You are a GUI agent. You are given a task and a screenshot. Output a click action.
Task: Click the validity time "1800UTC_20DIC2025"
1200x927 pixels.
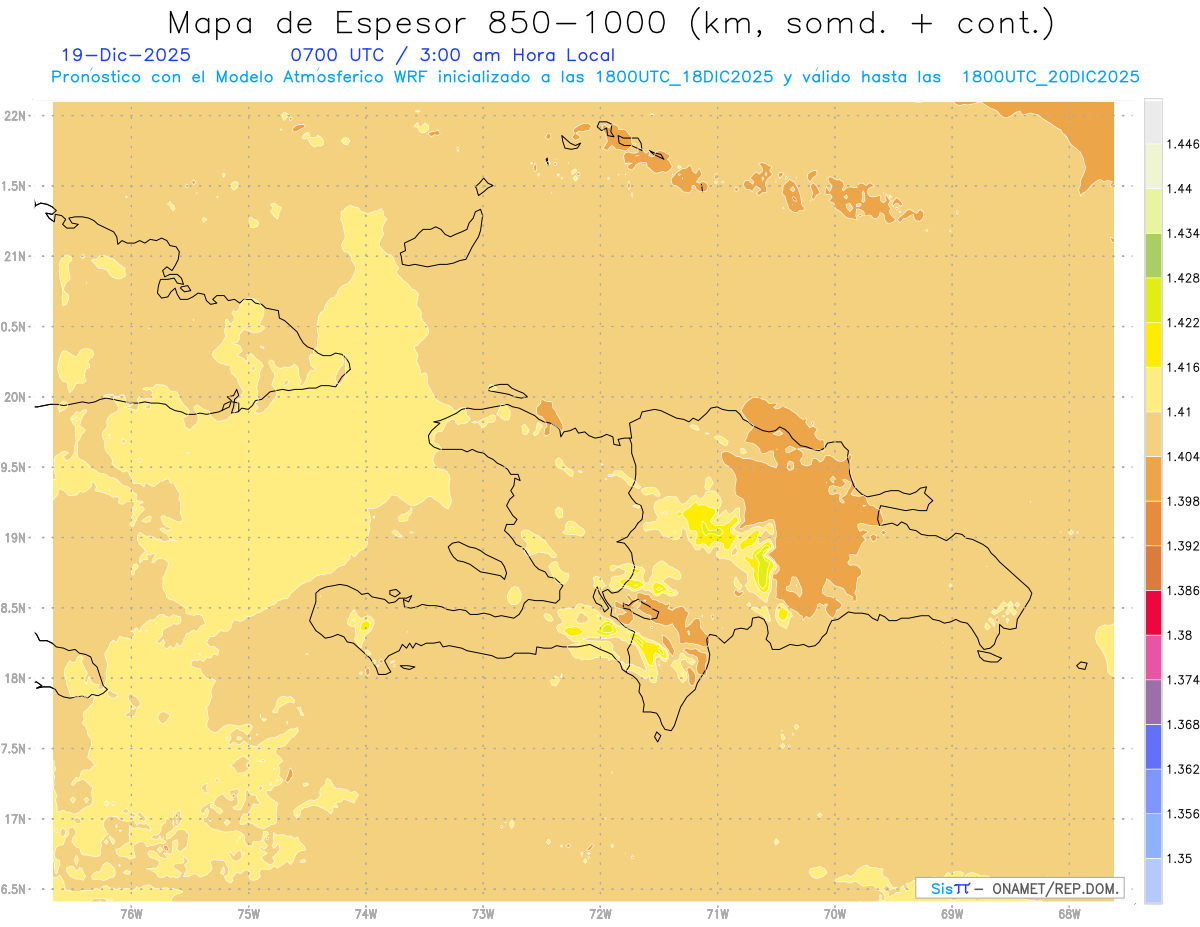point(1050,77)
